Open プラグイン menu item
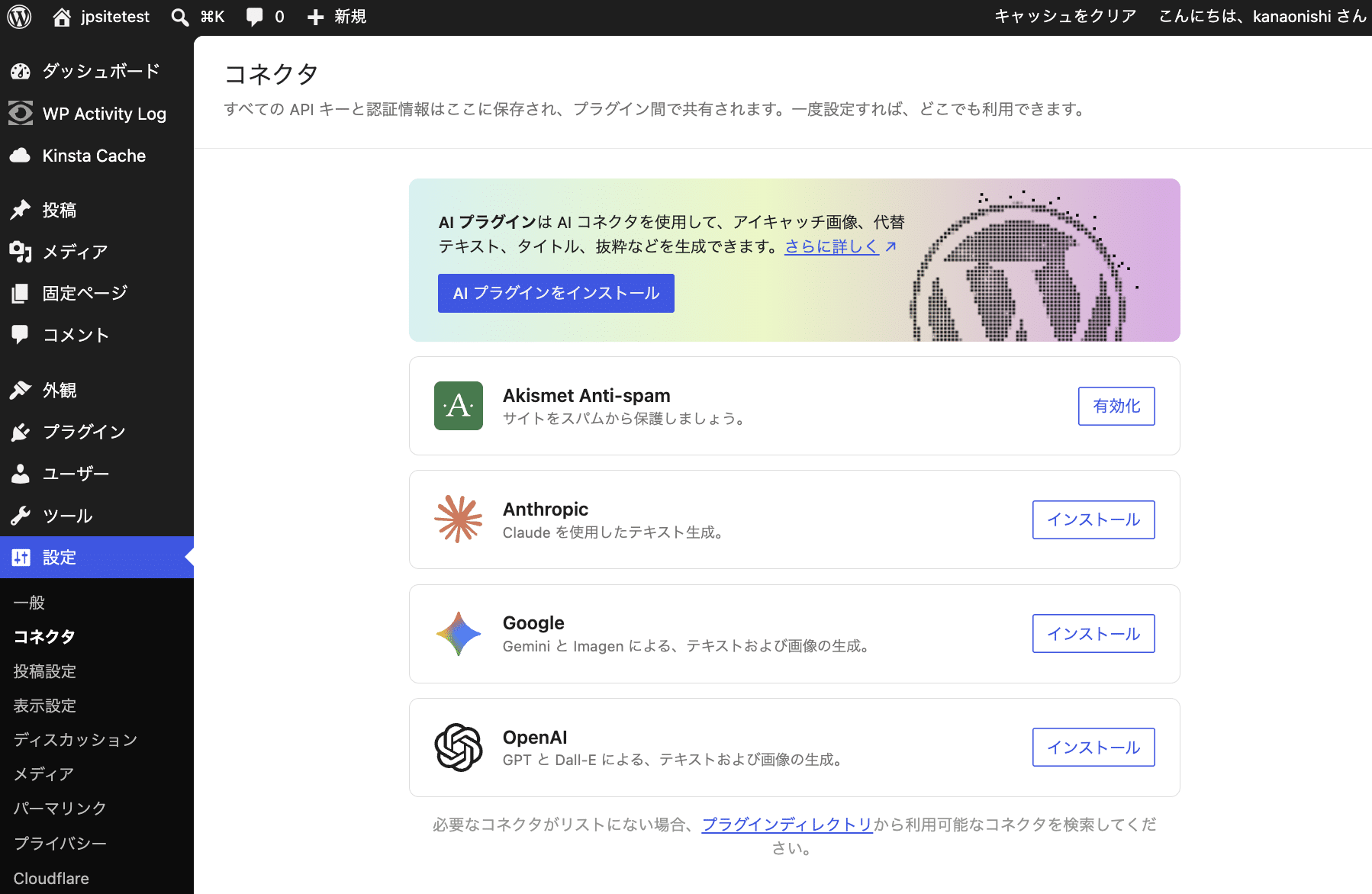Image resolution: width=1372 pixels, height=894 pixels. 97,432
